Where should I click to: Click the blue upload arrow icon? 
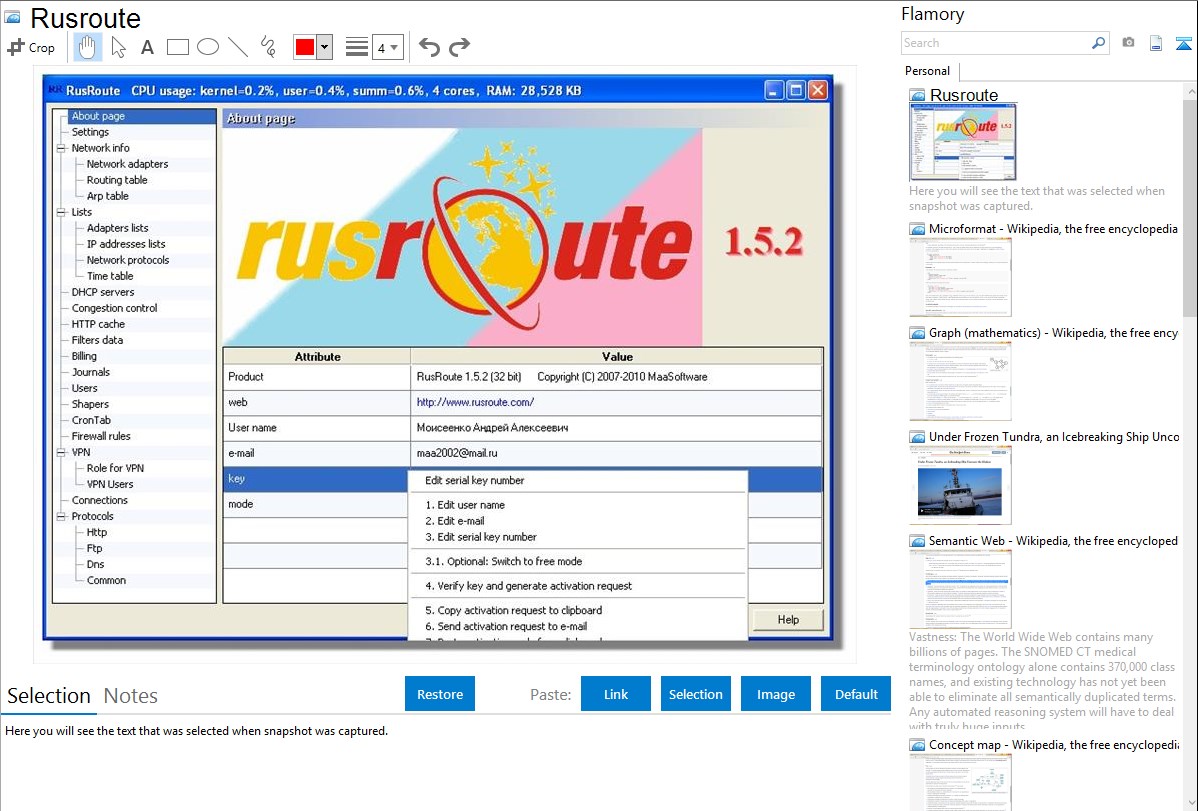click(1183, 43)
